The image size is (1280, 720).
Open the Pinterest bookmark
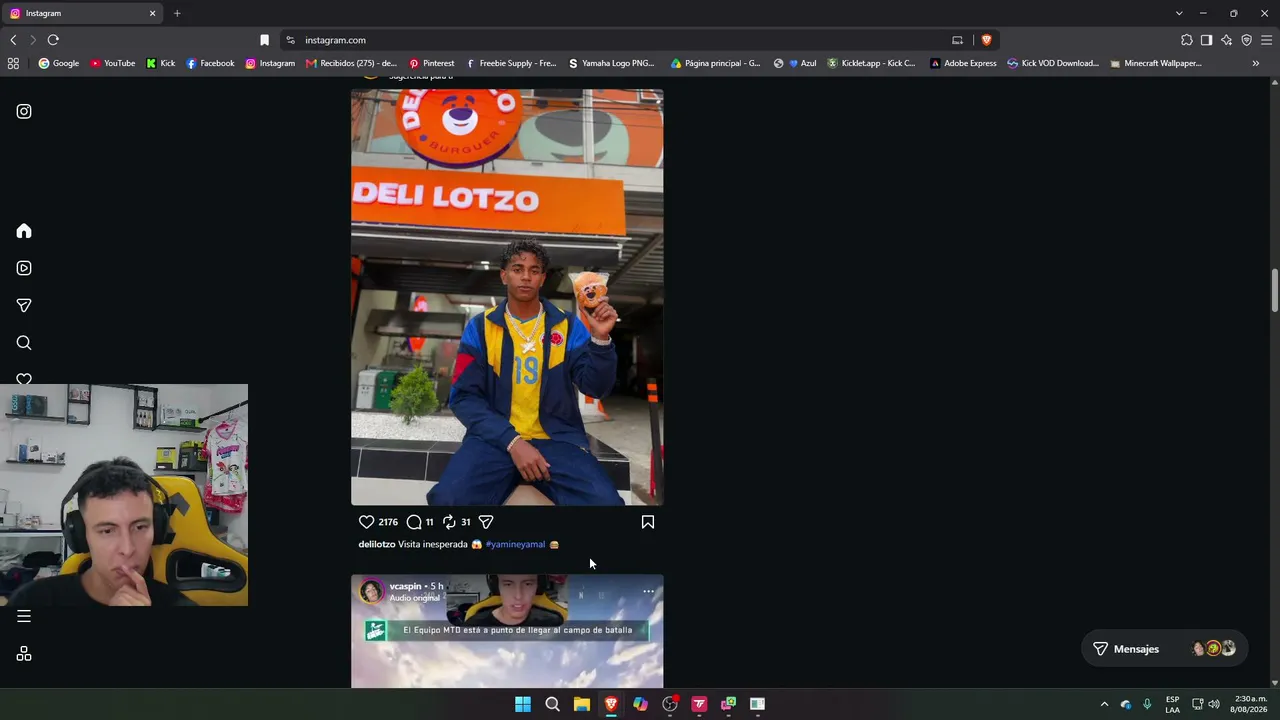click(x=431, y=63)
